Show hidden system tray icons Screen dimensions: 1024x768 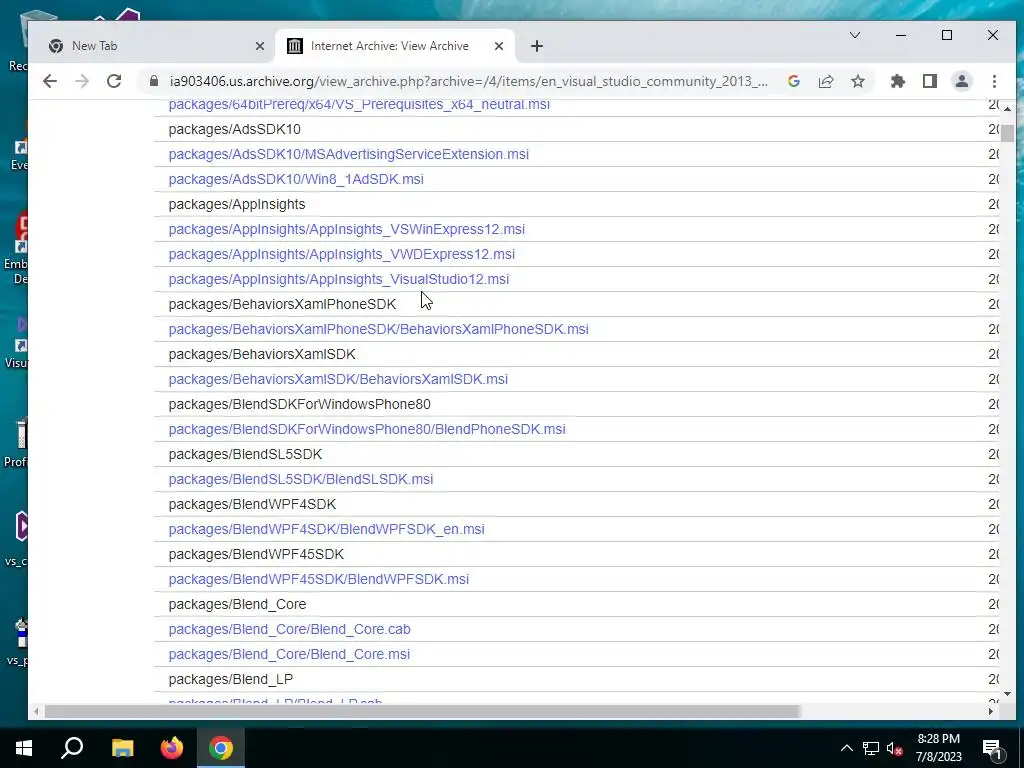pyautogui.click(x=846, y=748)
